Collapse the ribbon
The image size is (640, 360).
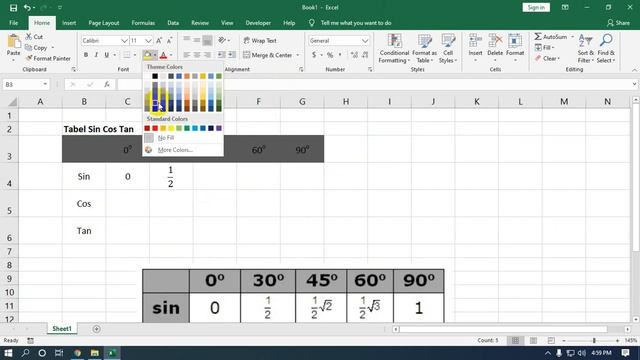(634, 70)
